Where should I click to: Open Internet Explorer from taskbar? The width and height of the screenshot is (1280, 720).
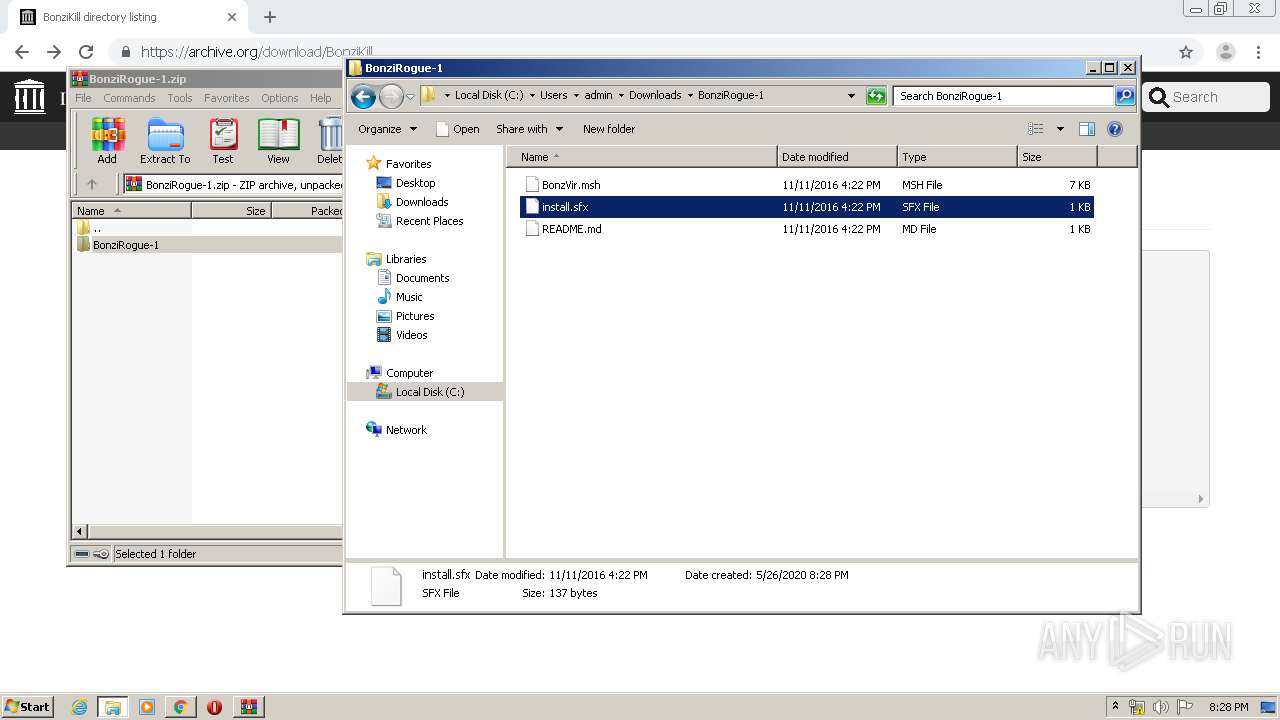(79, 707)
